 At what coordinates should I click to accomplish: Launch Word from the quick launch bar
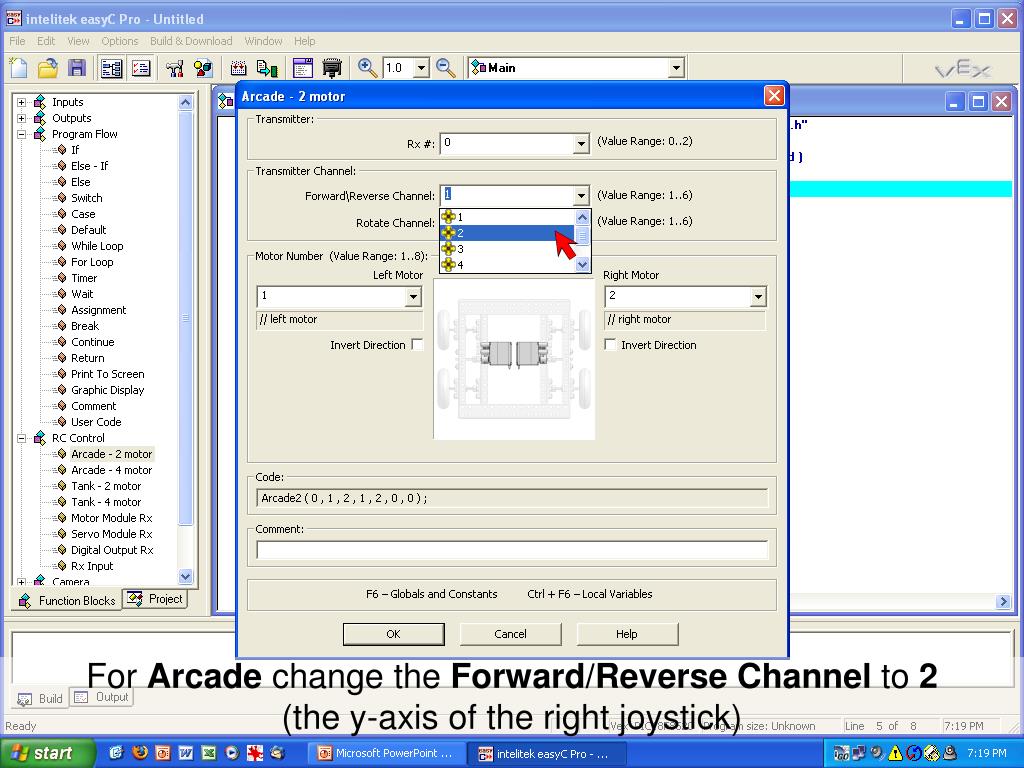185,753
